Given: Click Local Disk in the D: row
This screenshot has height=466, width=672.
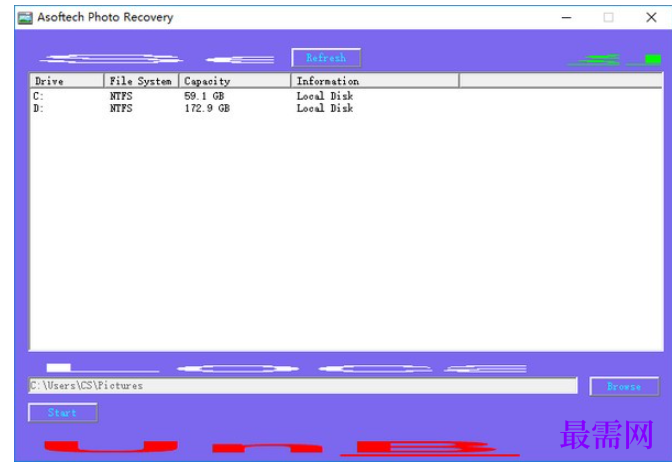Looking at the screenshot, I should click(x=325, y=108).
